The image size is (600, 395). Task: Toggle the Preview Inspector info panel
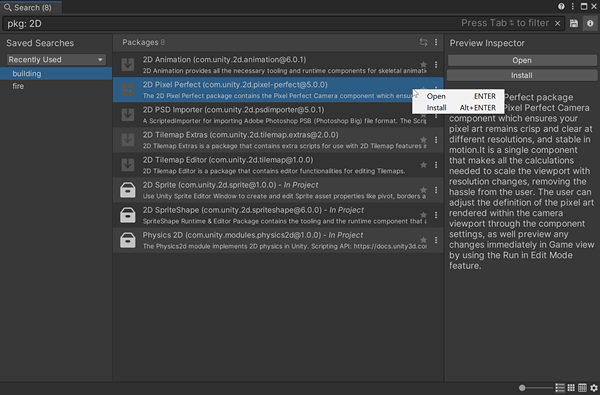click(x=590, y=23)
